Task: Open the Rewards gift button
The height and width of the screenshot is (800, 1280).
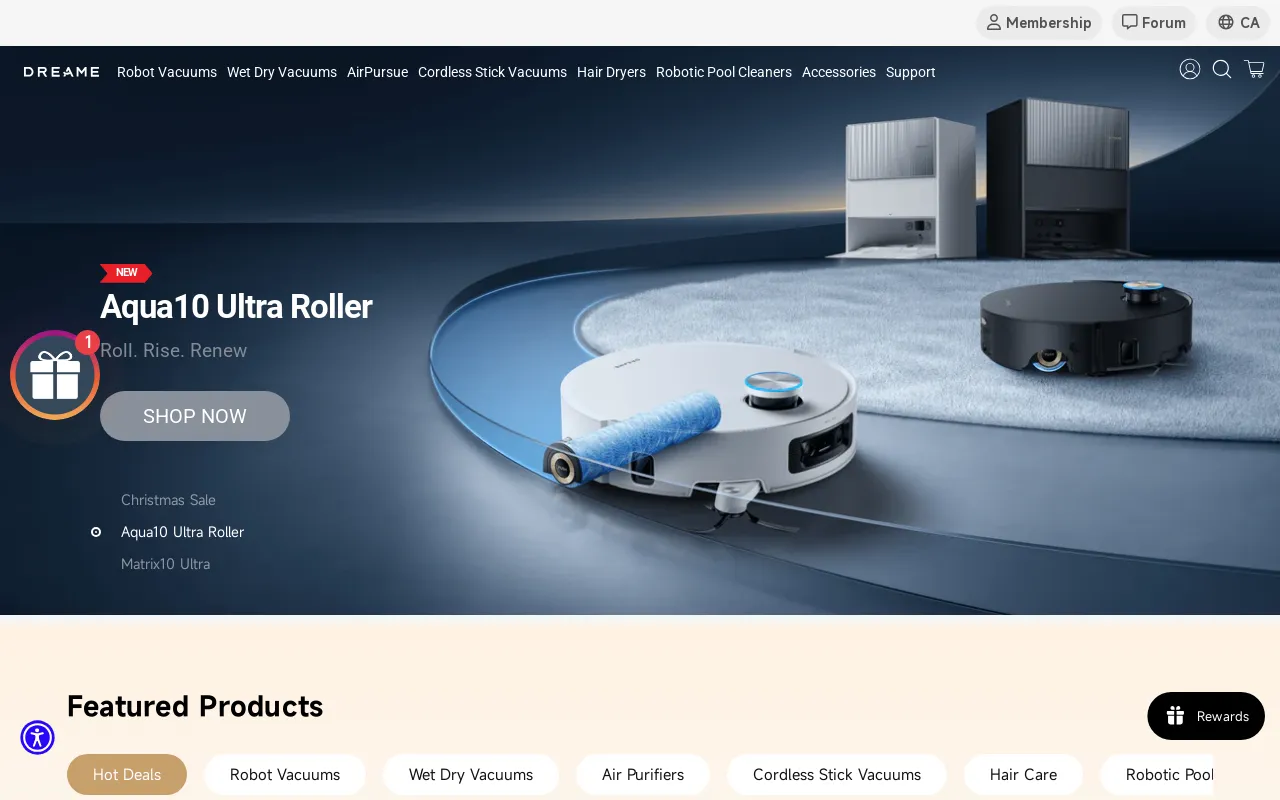Action: click(x=1206, y=716)
